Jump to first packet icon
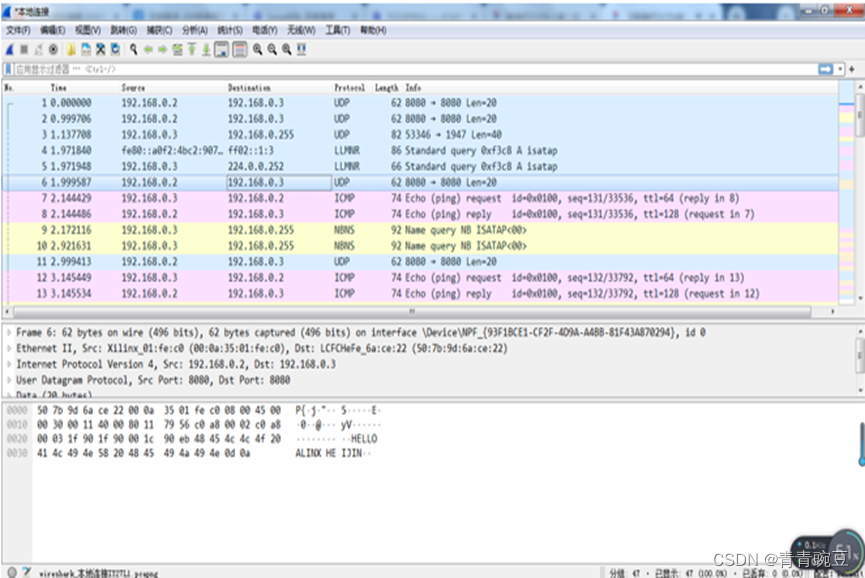 (191, 50)
